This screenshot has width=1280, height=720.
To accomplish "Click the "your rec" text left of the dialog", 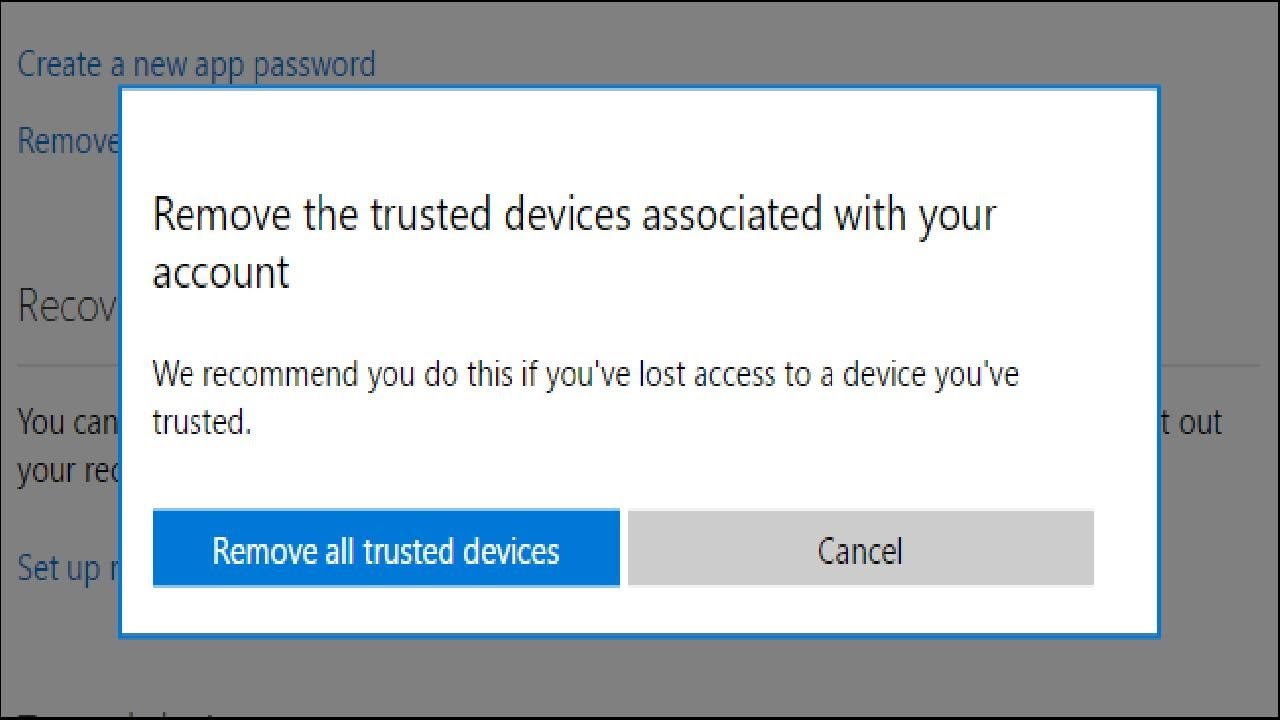I will coord(68,470).
